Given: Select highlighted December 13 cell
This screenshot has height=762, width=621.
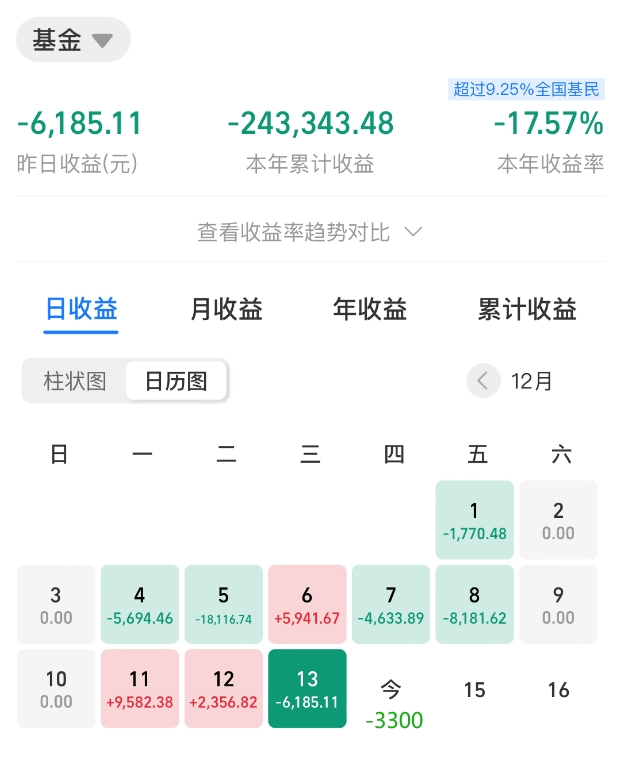Looking at the screenshot, I should (x=307, y=689).
